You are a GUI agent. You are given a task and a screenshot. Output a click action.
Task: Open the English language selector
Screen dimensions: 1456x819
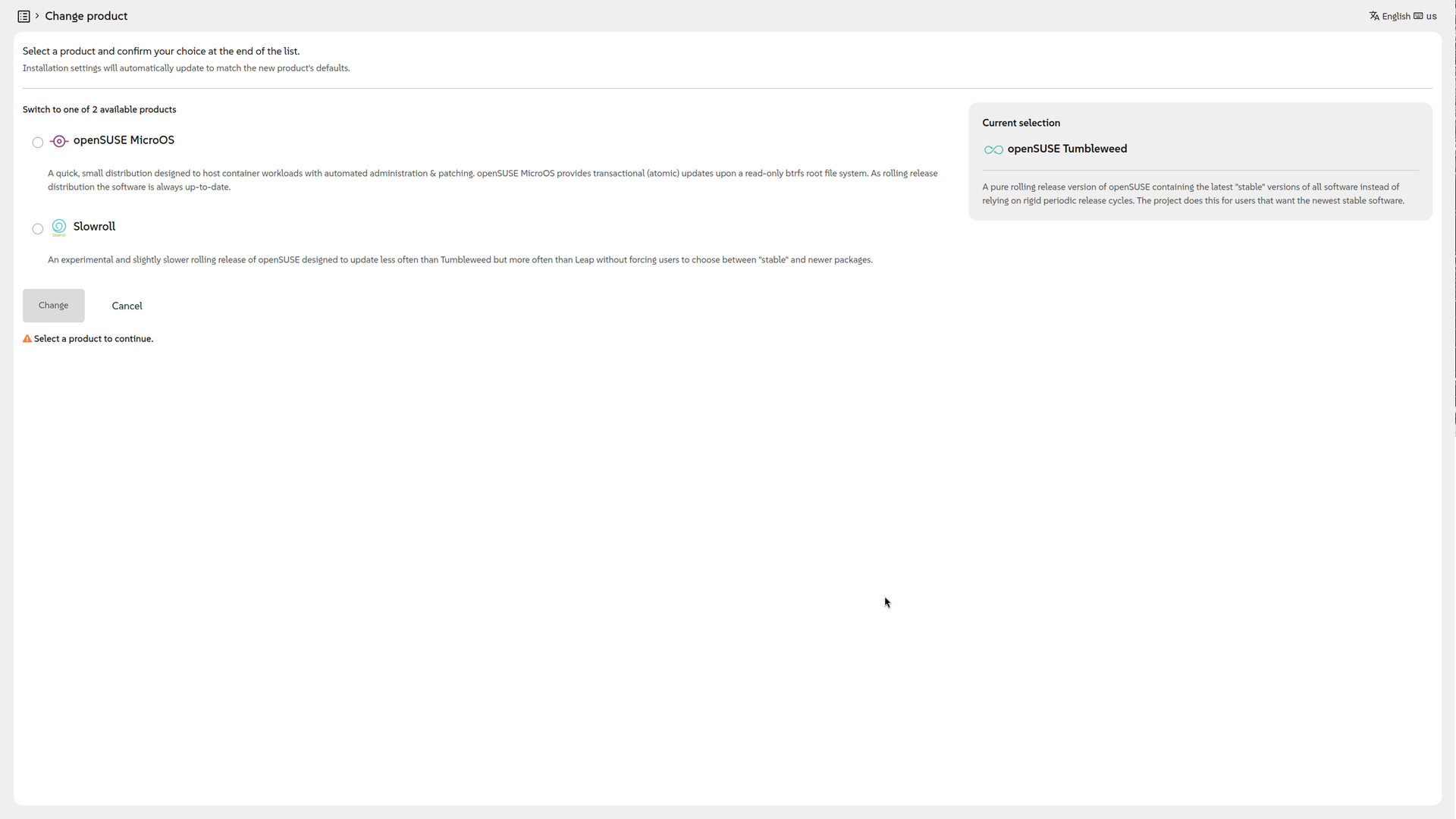pos(1395,16)
